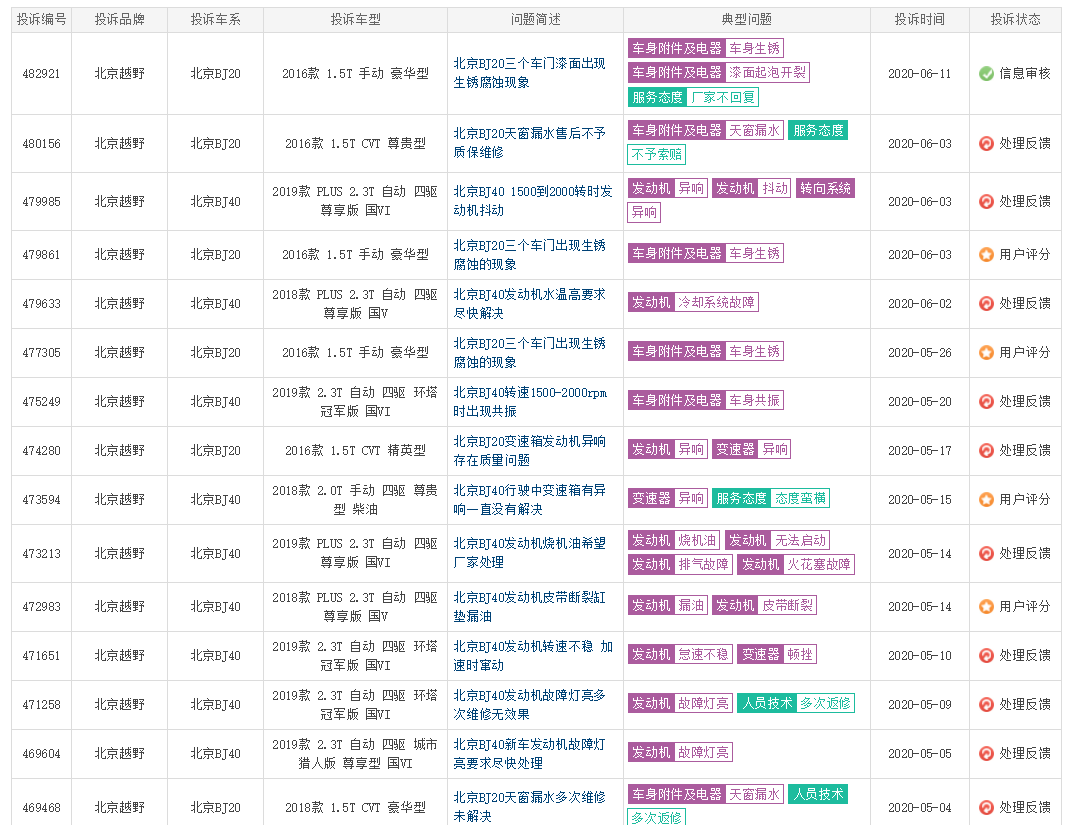
Task: Click complaint number 479985
Action: coord(41,202)
